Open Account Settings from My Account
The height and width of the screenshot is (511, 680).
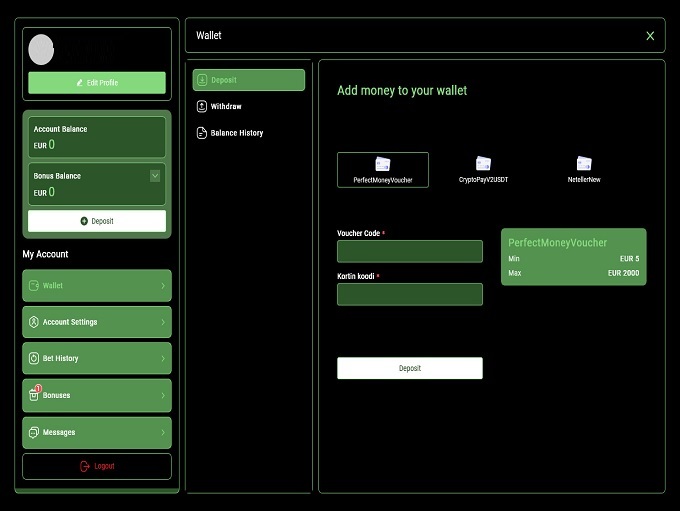click(97, 322)
